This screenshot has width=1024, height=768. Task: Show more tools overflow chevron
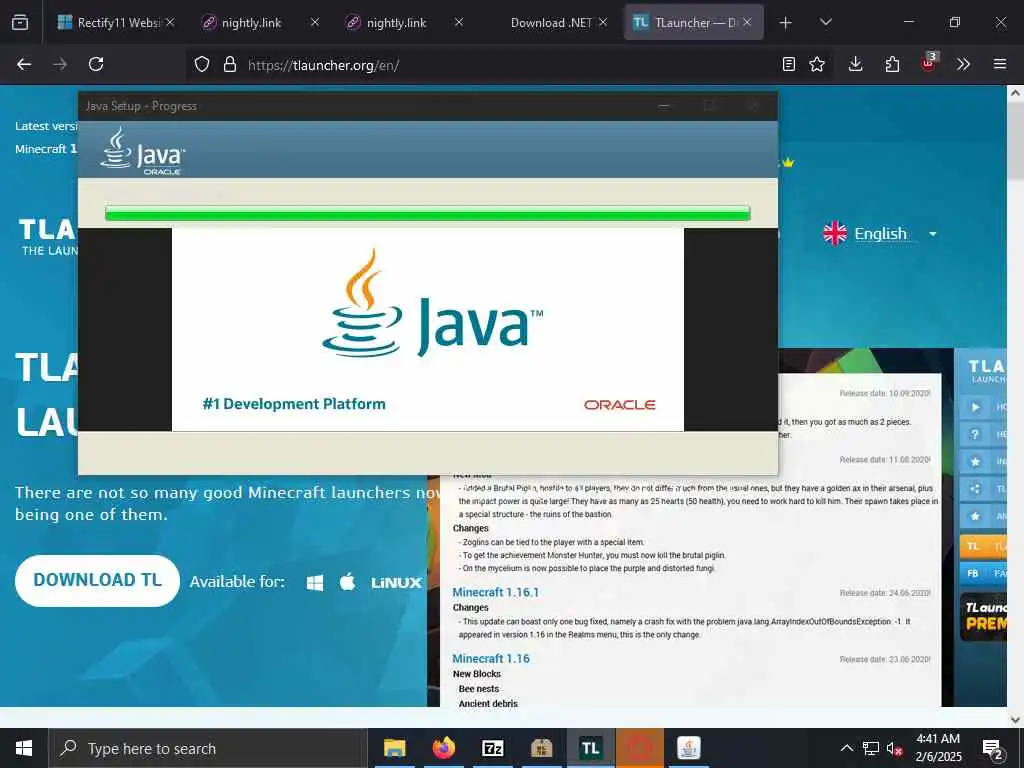(x=963, y=64)
